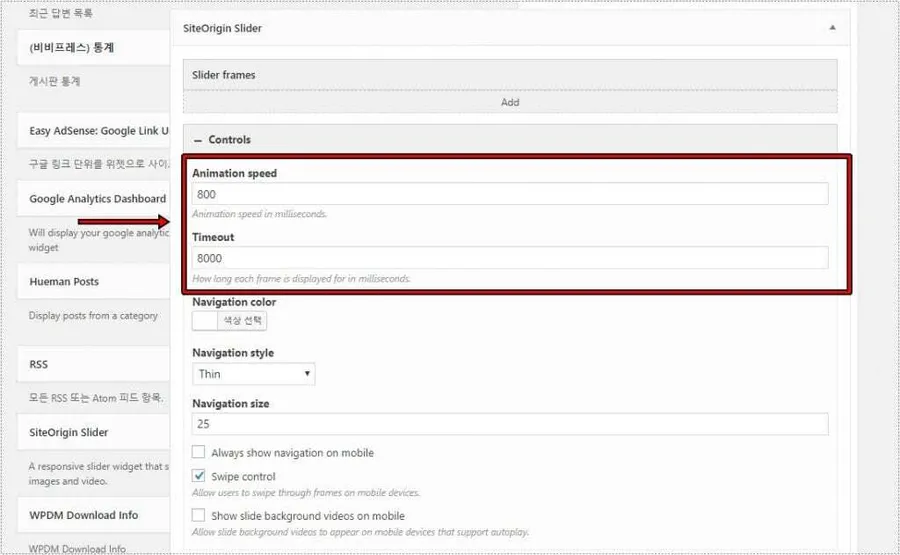Image resolution: width=900 pixels, height=555 pixels.
Task: Click the Timeout input field
Action: [x=510, y=258]
